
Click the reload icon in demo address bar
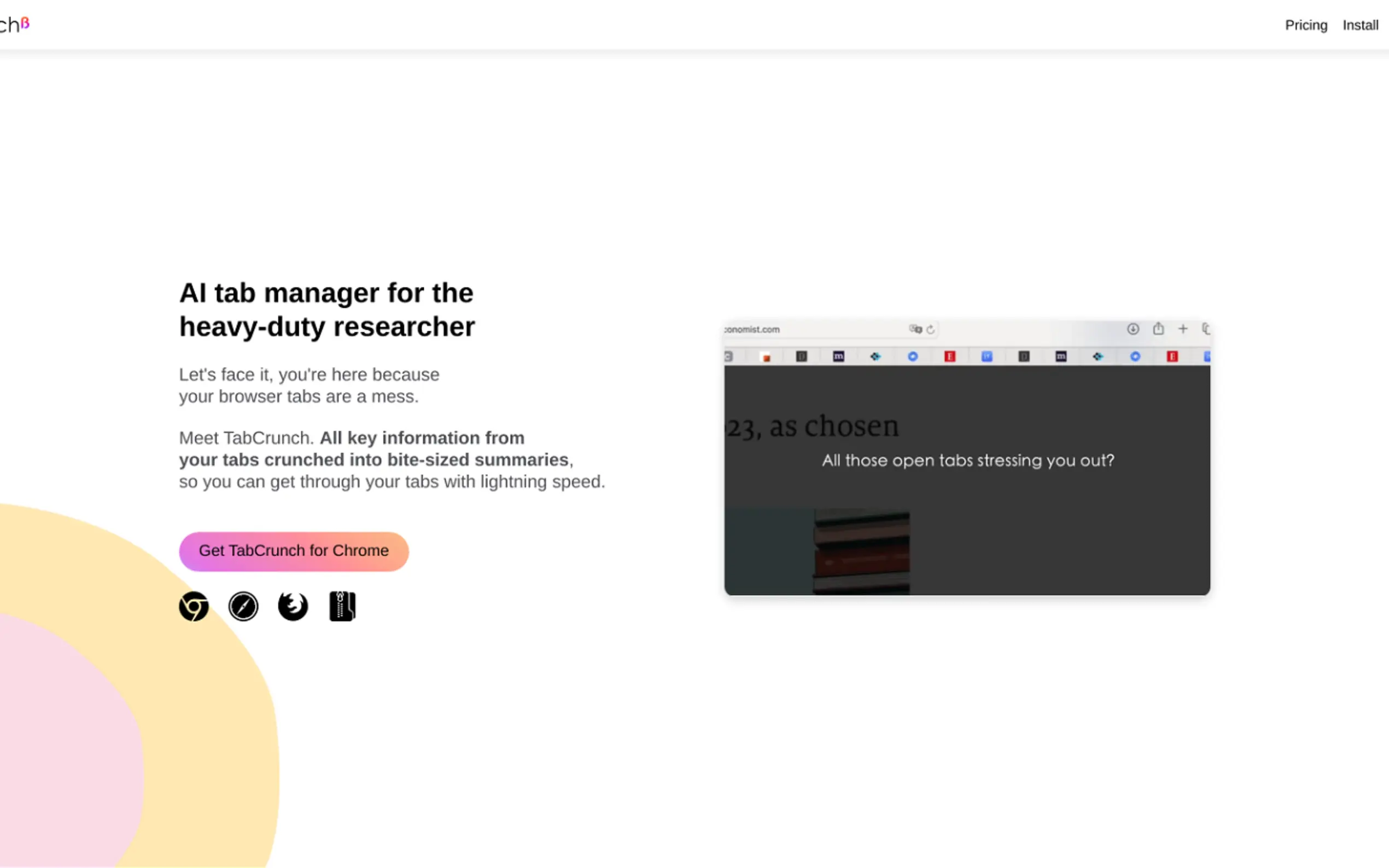[931, 330]
